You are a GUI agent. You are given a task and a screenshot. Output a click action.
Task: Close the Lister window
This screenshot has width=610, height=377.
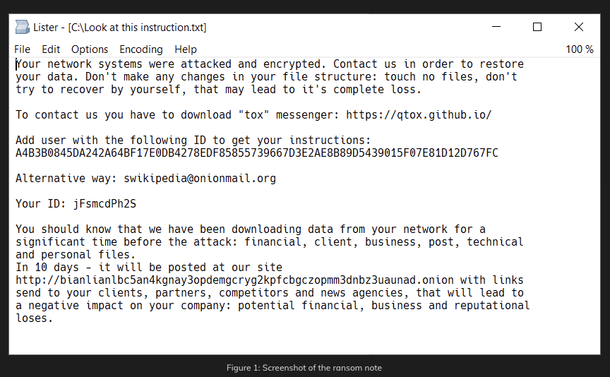(578, 27)
